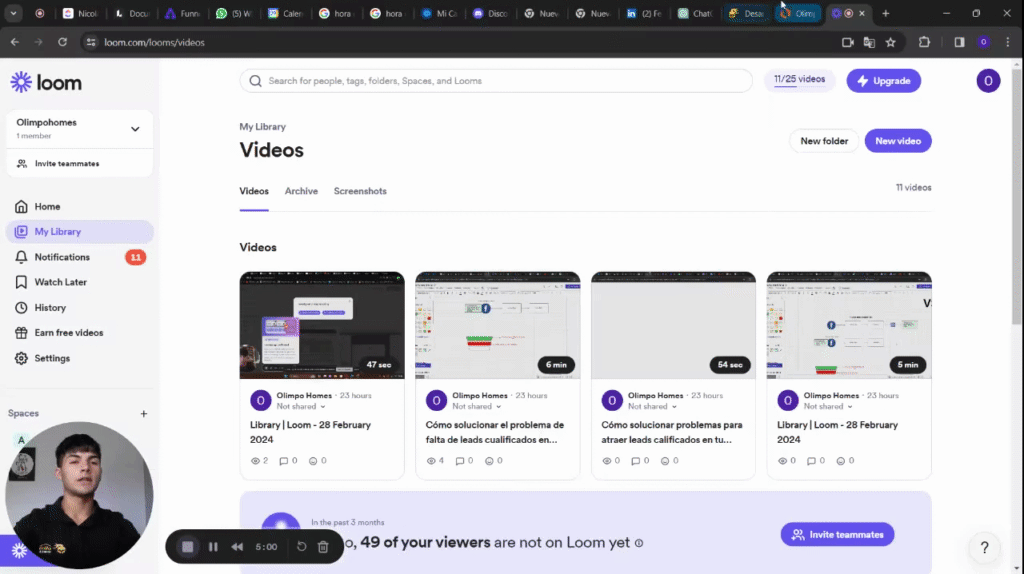This screenshot has width=1024, height=574.
Task: Switch to the WhatsApp browser tab
Action: [x=233, y=13]
